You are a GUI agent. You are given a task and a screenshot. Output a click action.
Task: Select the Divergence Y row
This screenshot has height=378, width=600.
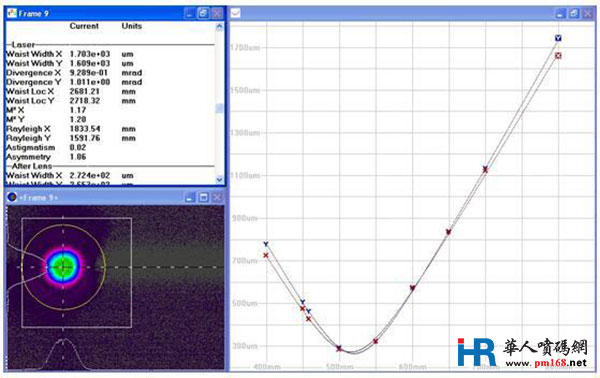tap(74, 82)
